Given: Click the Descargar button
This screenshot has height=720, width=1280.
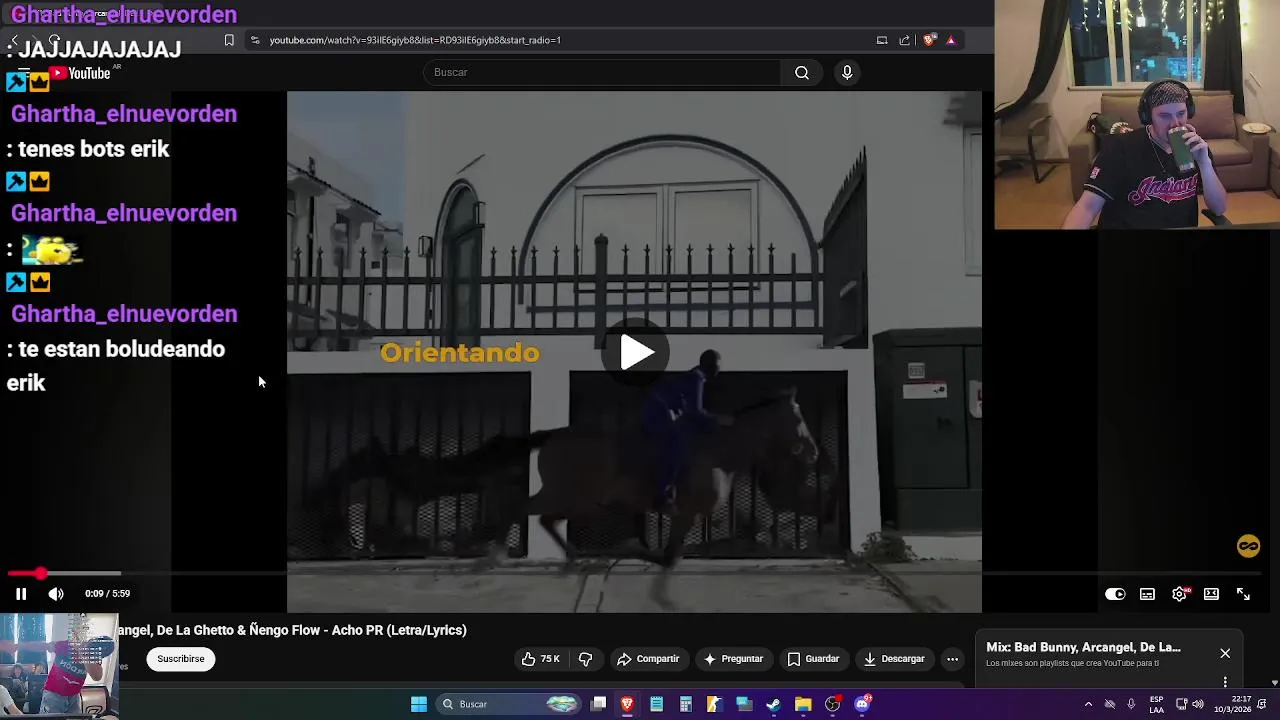Looking at the screenshot, I should [x=894, y=659].
